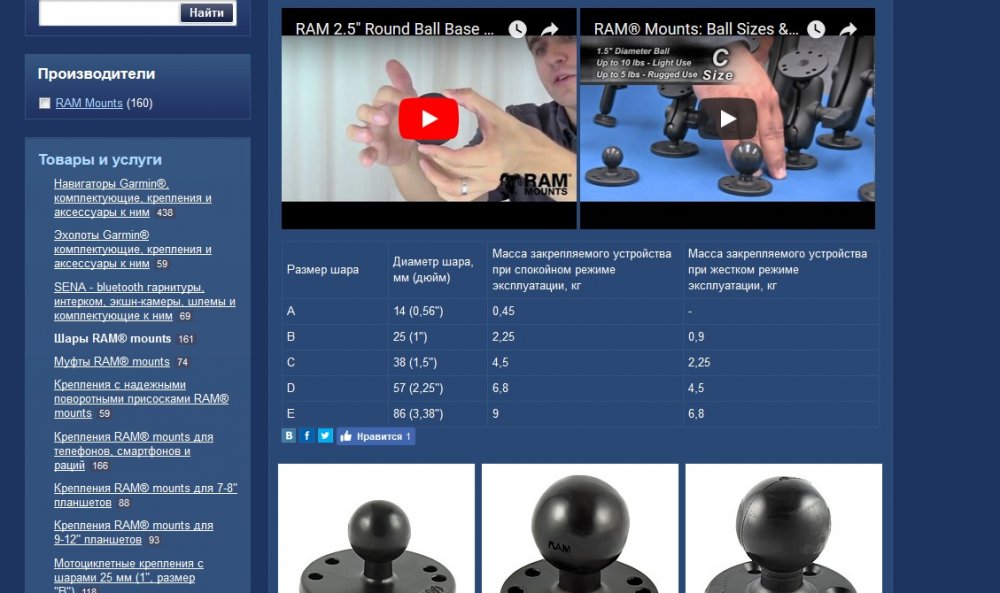Open first small ball base product image
Viewport: 1000px width, 593px height.
tap(376, 528)
